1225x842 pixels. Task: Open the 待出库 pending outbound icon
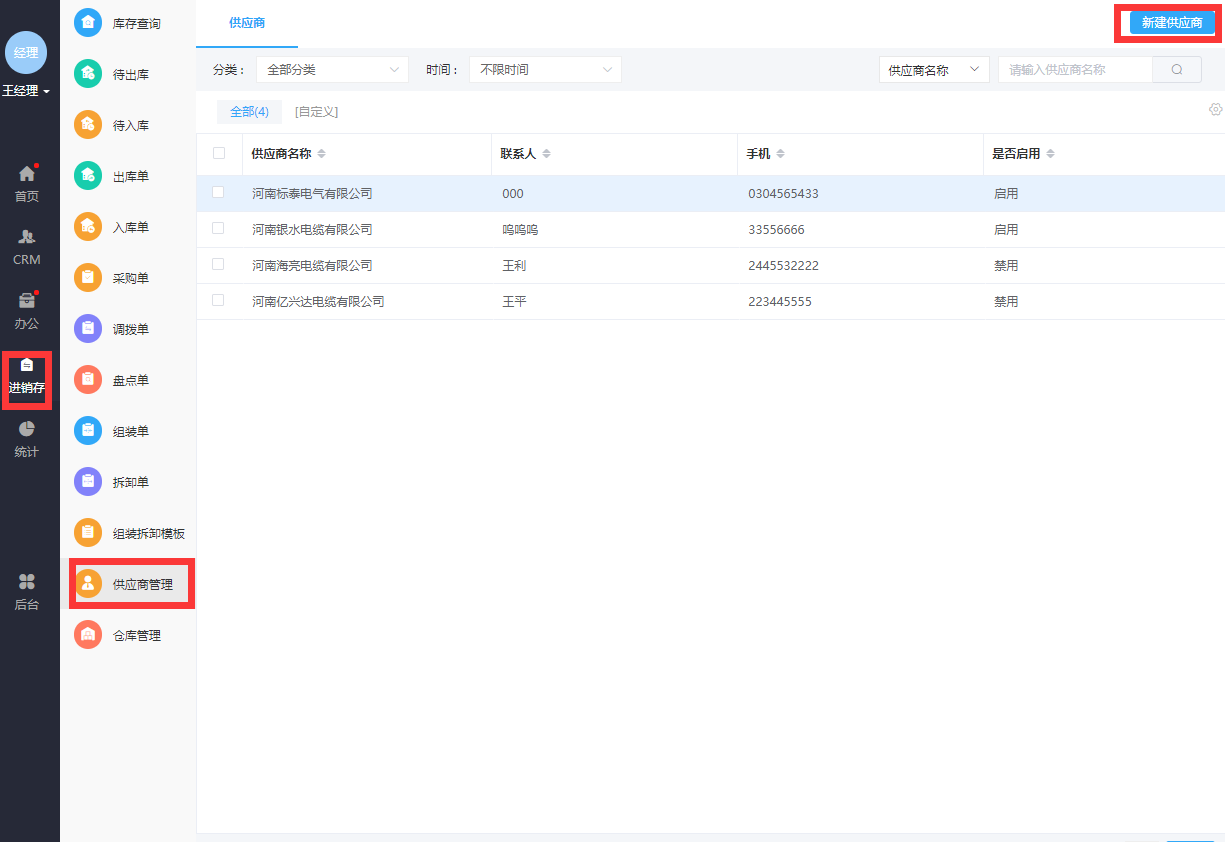tap(88, 73)
